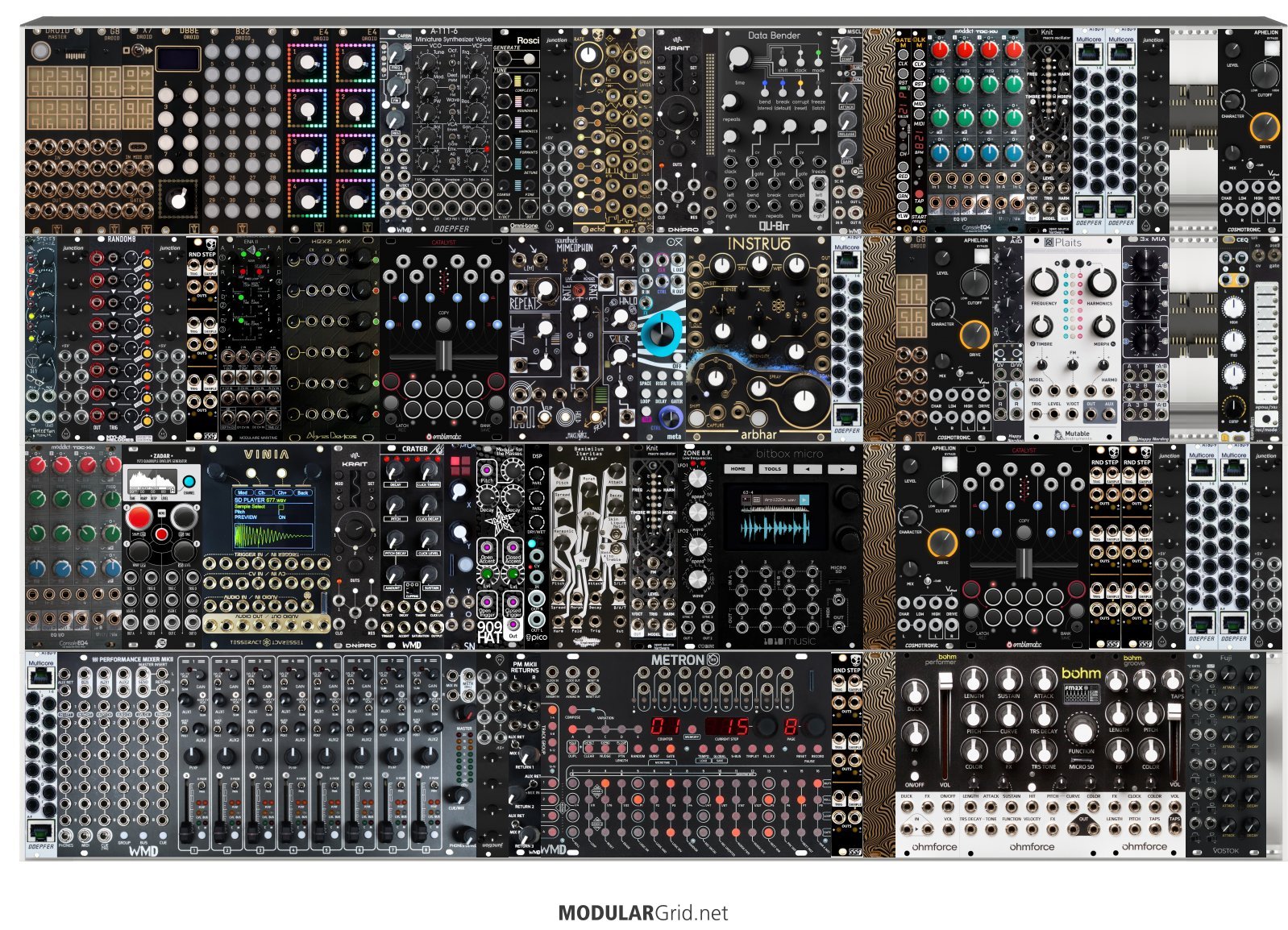1288x930 pixels.
Task: Click the RANDOM button on Metron
Action: (x=638, y=749)
